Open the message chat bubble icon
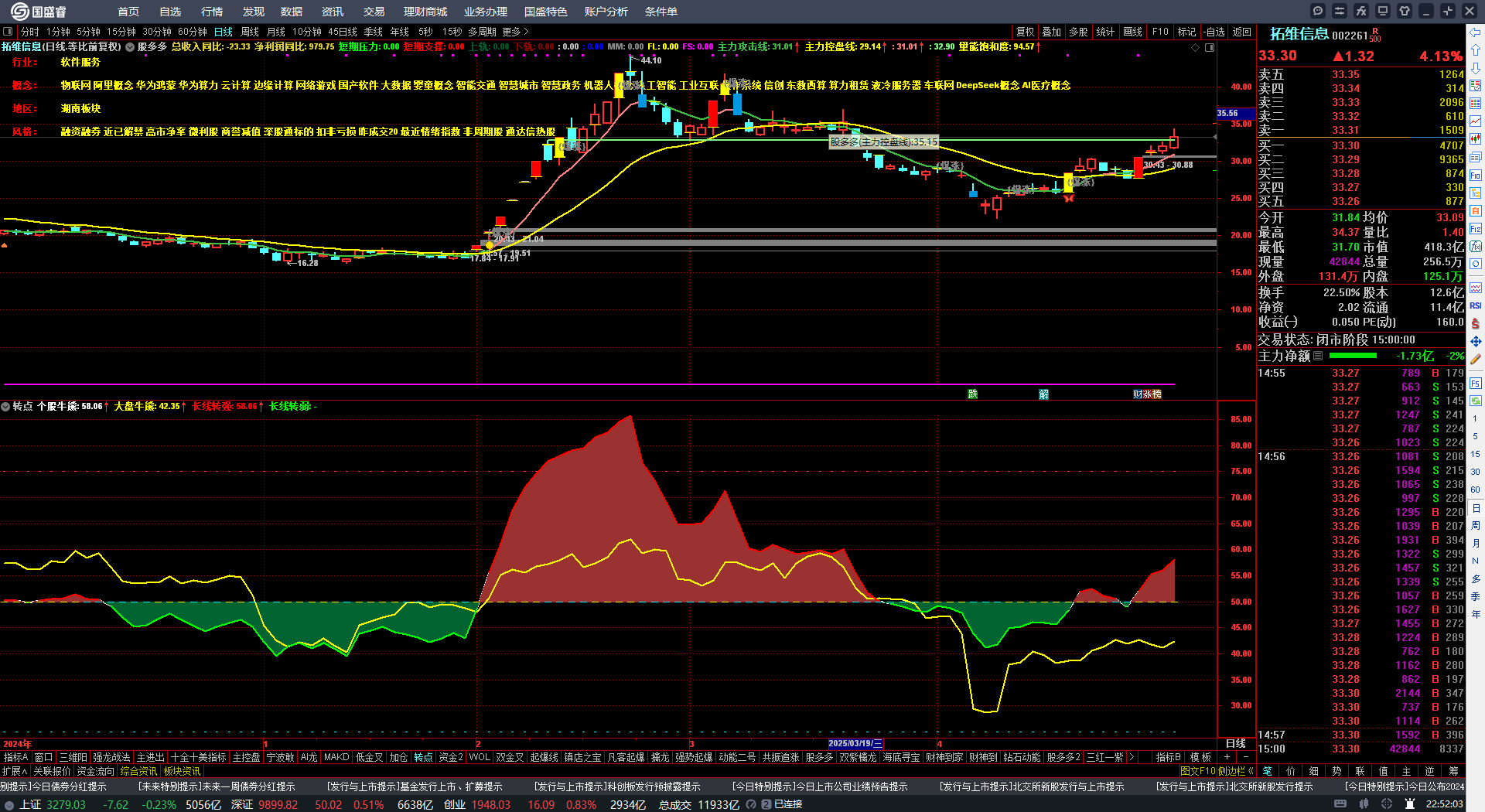Viewport: 1485px width, 812px height. 1318,11
